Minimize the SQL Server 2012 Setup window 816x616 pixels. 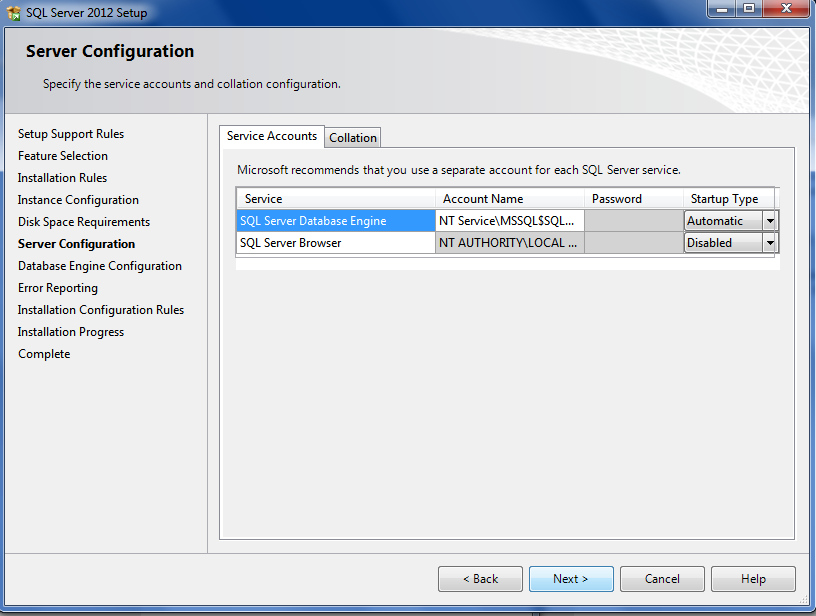click(722, 9)
